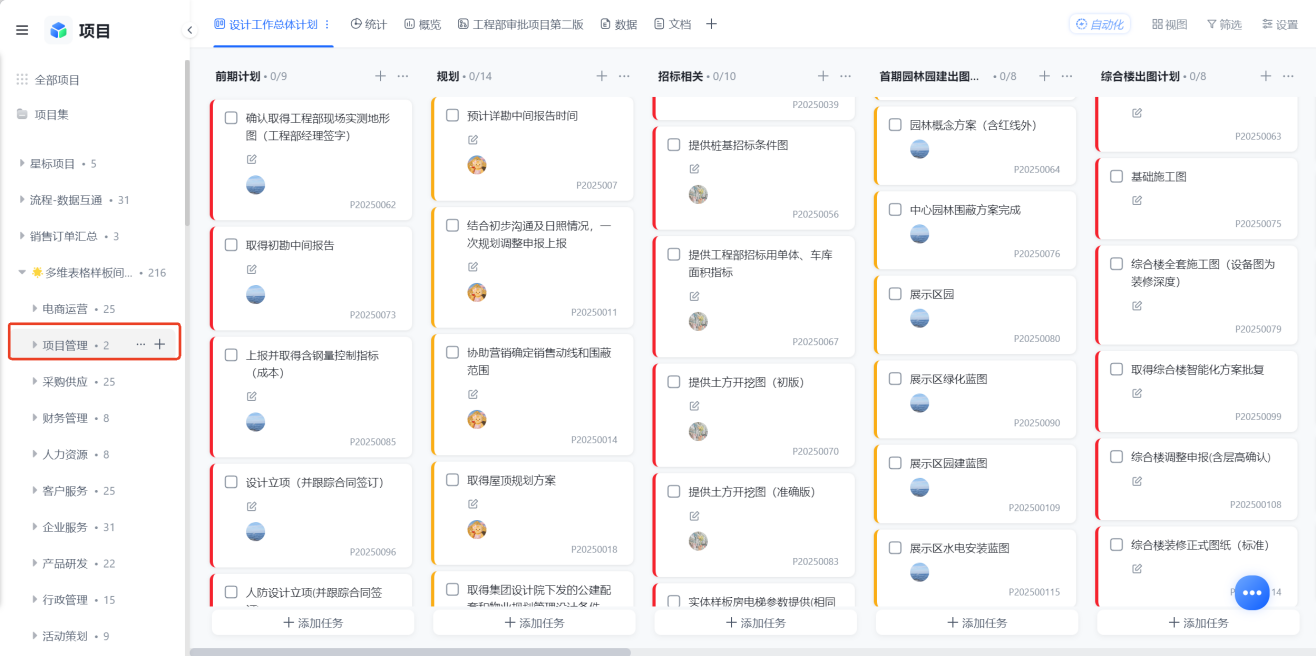Screen dimensions: 1316x656
Task: Click the horizontal scrollbar at bottom
Action: 410,652
